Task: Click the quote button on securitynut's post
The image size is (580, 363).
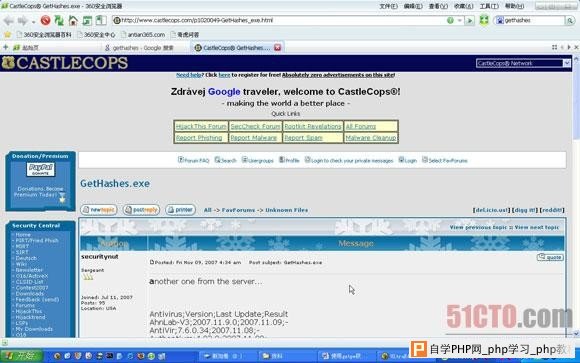Action: [x=550, y=257]
